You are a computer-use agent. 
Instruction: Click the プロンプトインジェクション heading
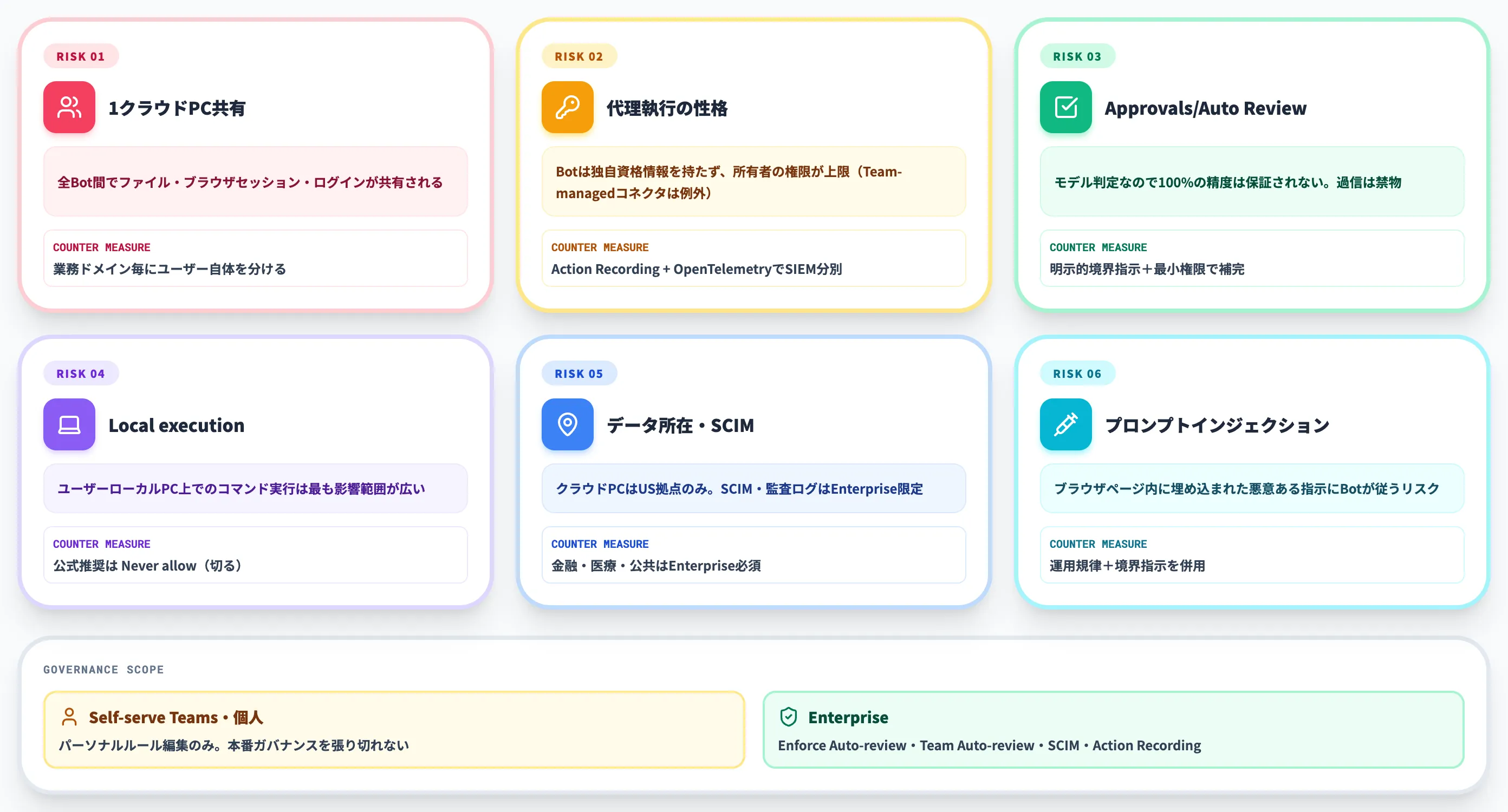pyautogui.click(x=1217, y=425)
